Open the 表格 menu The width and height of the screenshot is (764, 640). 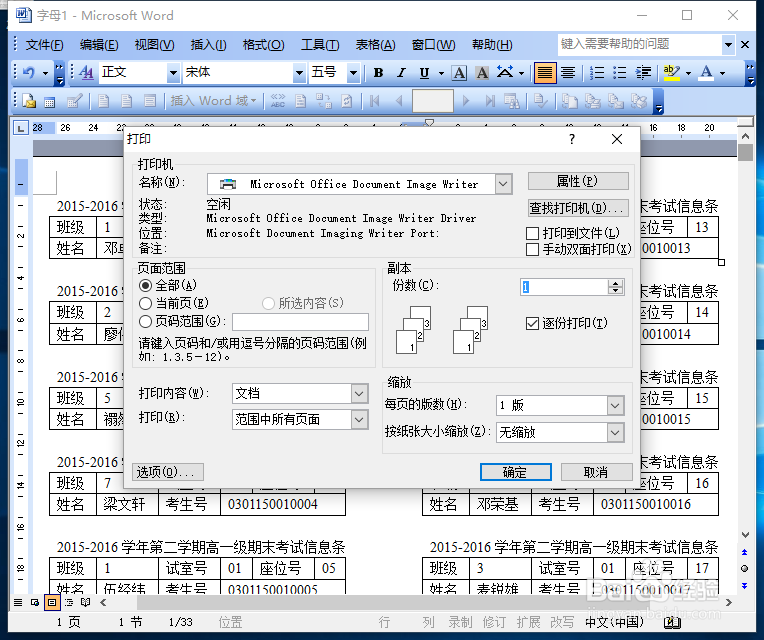coord(375,45)
